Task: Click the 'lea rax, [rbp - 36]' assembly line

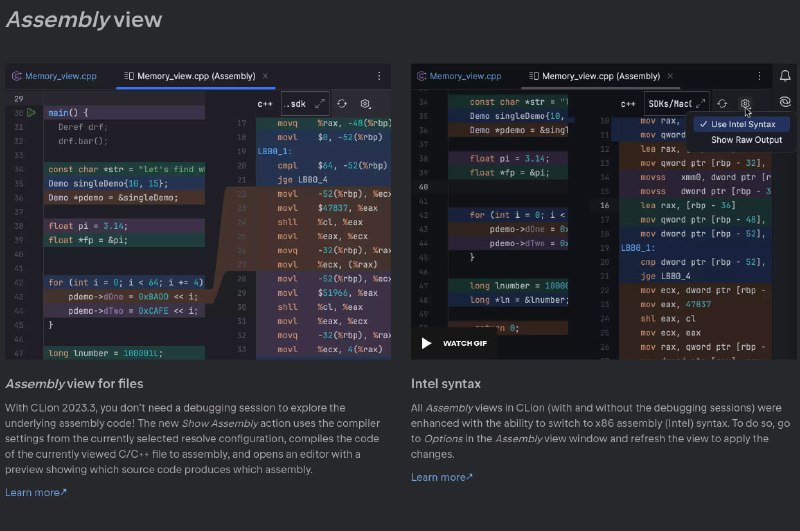Action: coord(688,205)
